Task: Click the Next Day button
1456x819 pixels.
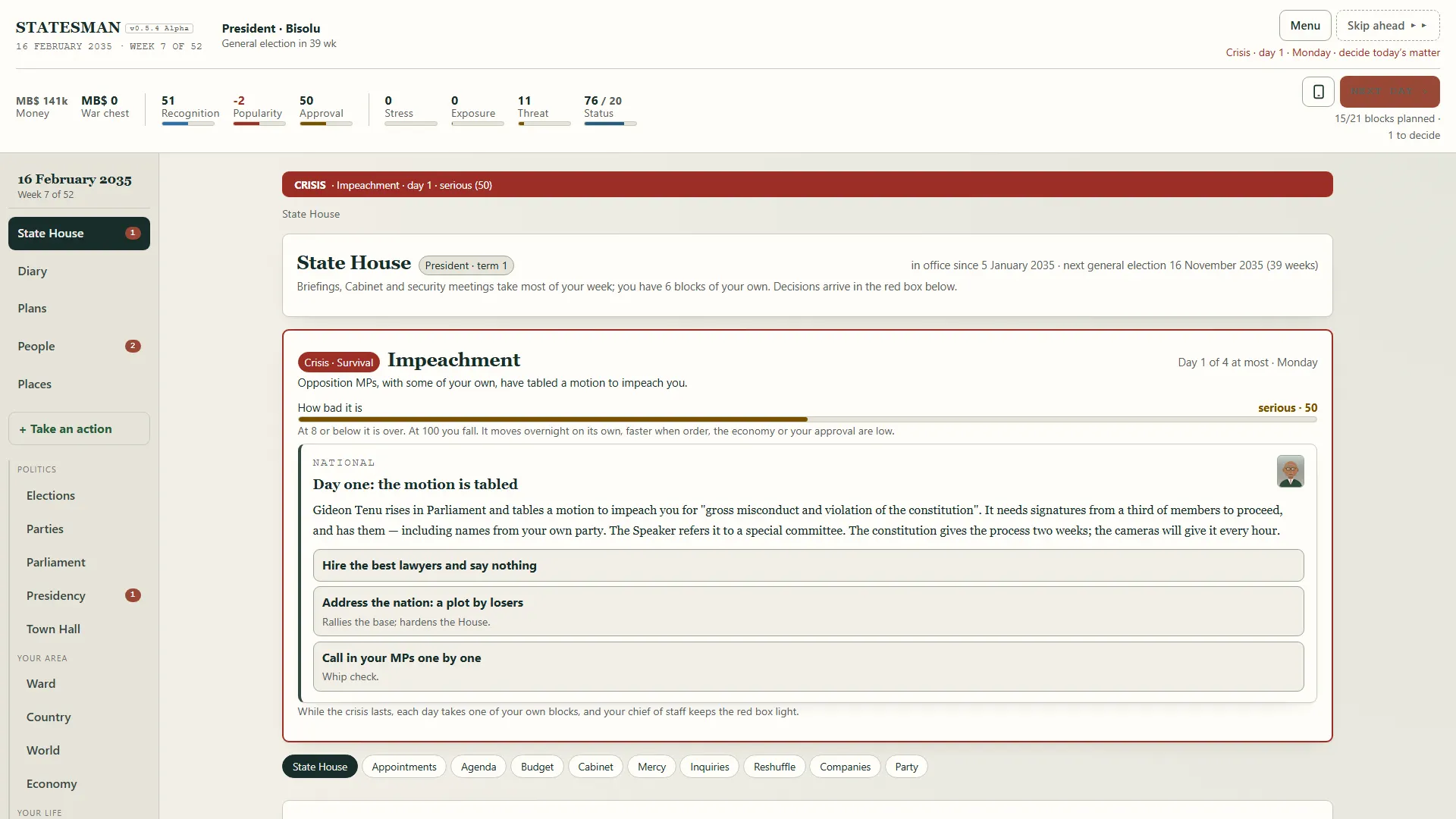Action: coord(1389,92)
